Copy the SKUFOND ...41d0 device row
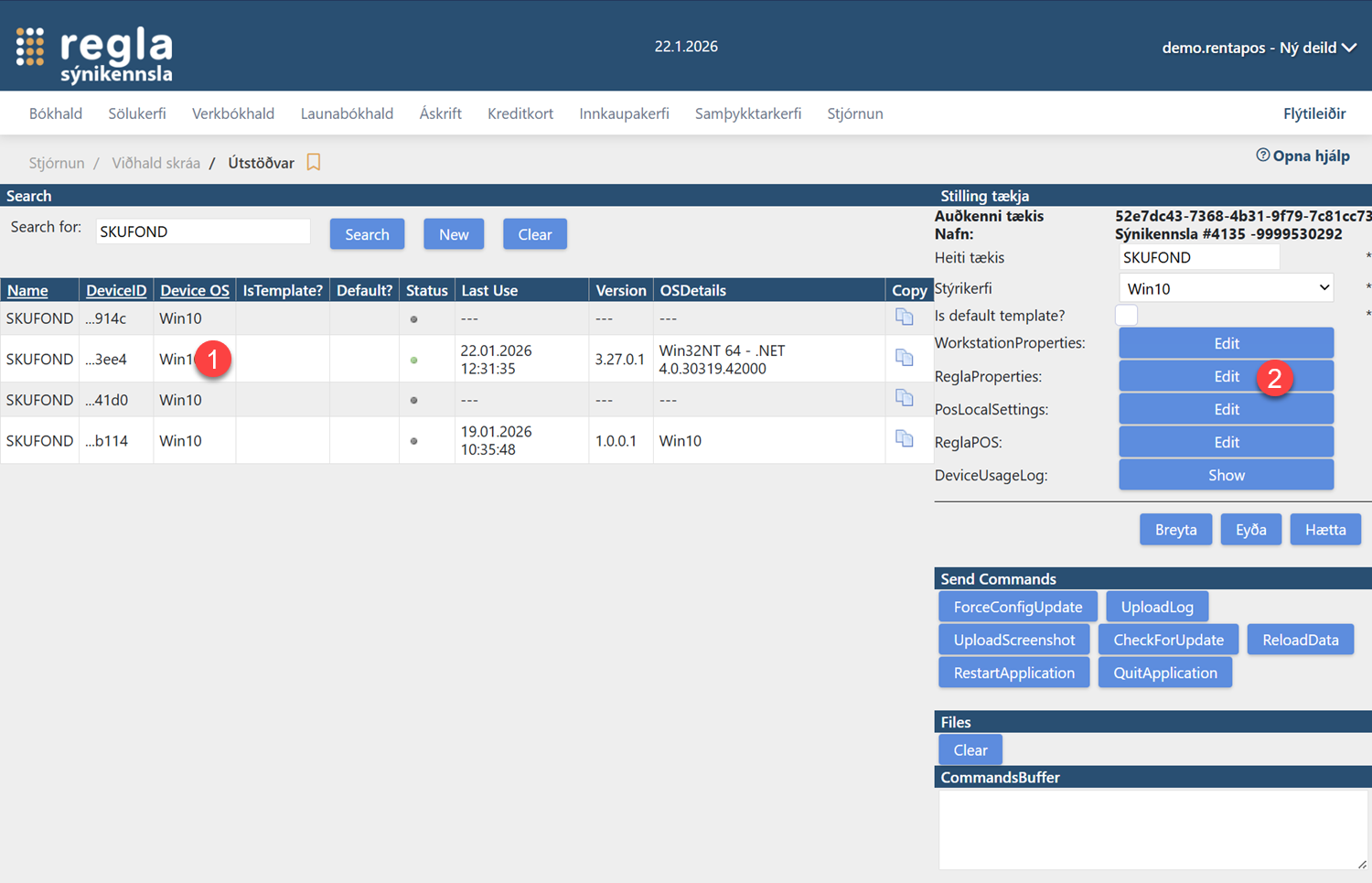1372x883 pixels. point(904,398)
